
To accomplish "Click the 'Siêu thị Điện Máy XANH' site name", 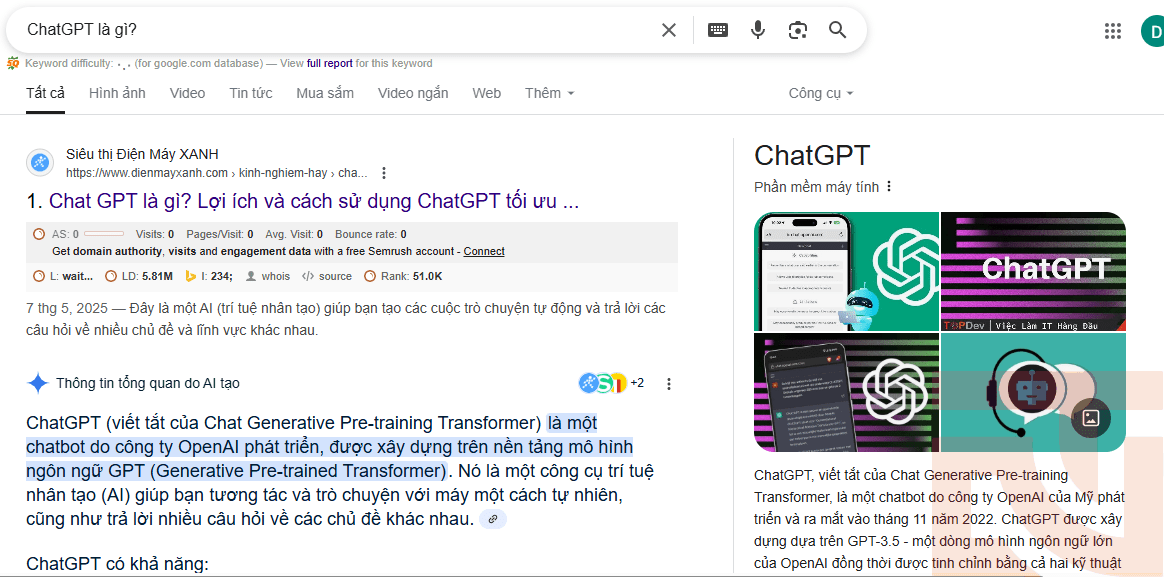I will click(143, 154).
